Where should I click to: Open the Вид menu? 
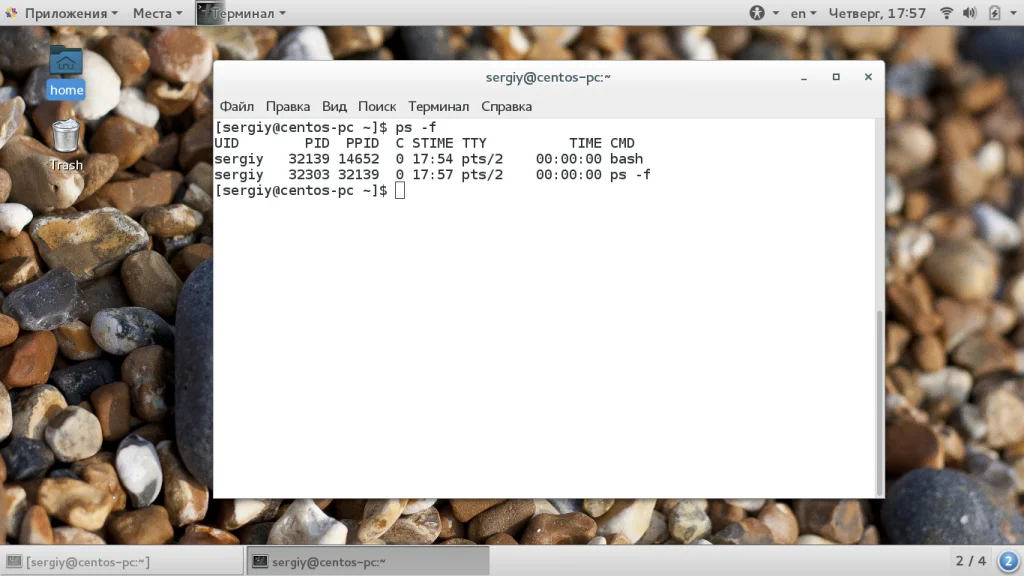pos(334,106)
